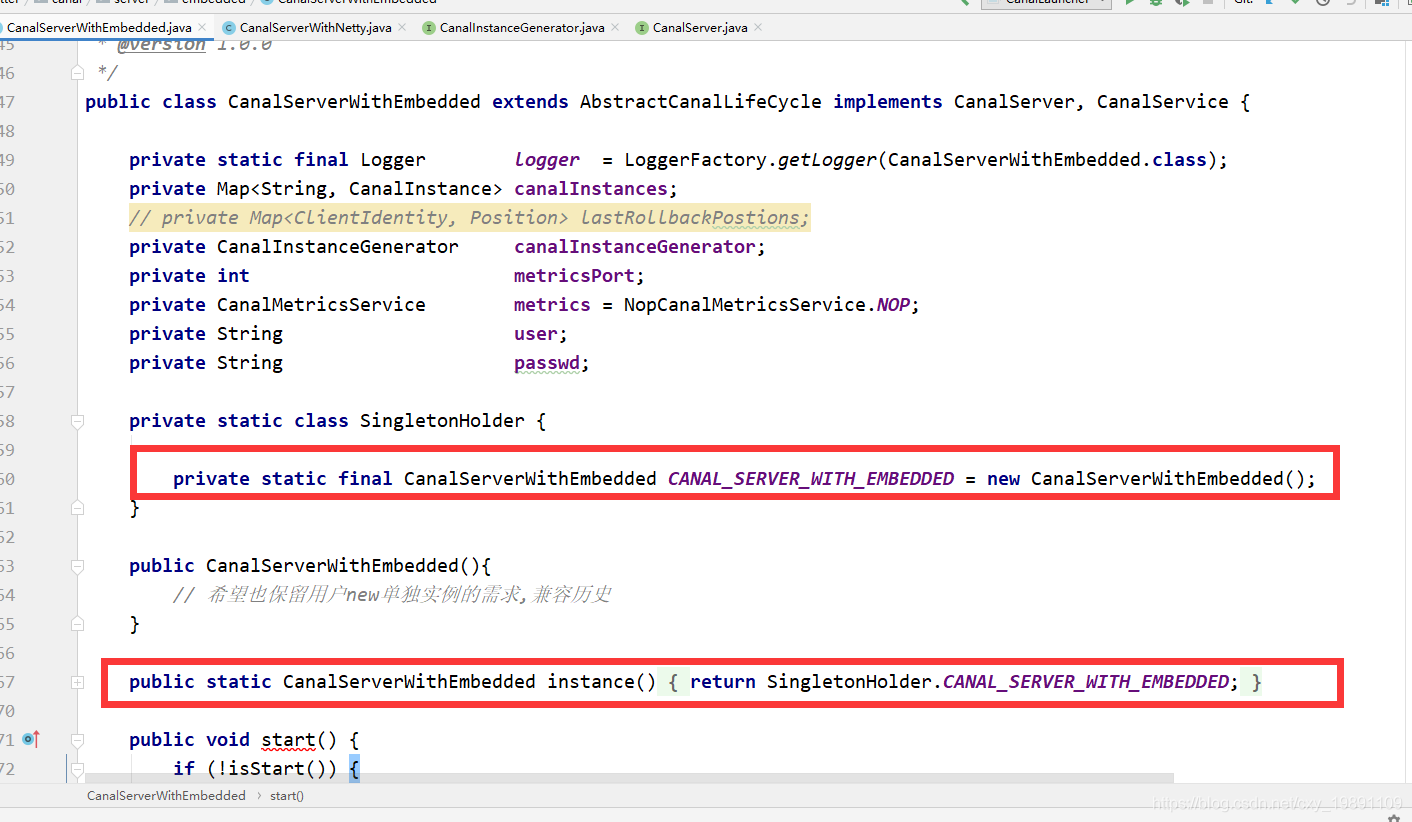Click the 'logger' field name
Viewport: 1412px width, 822px height.
click(x=547, y=160)
